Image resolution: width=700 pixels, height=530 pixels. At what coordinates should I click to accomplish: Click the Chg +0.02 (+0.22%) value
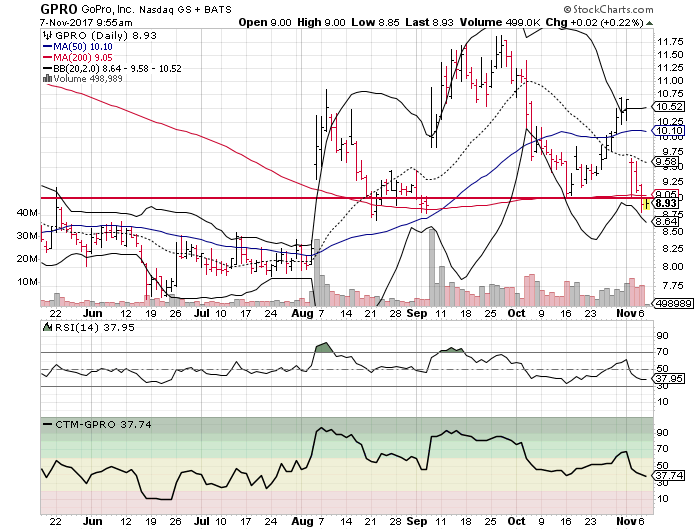click(595, 22)
